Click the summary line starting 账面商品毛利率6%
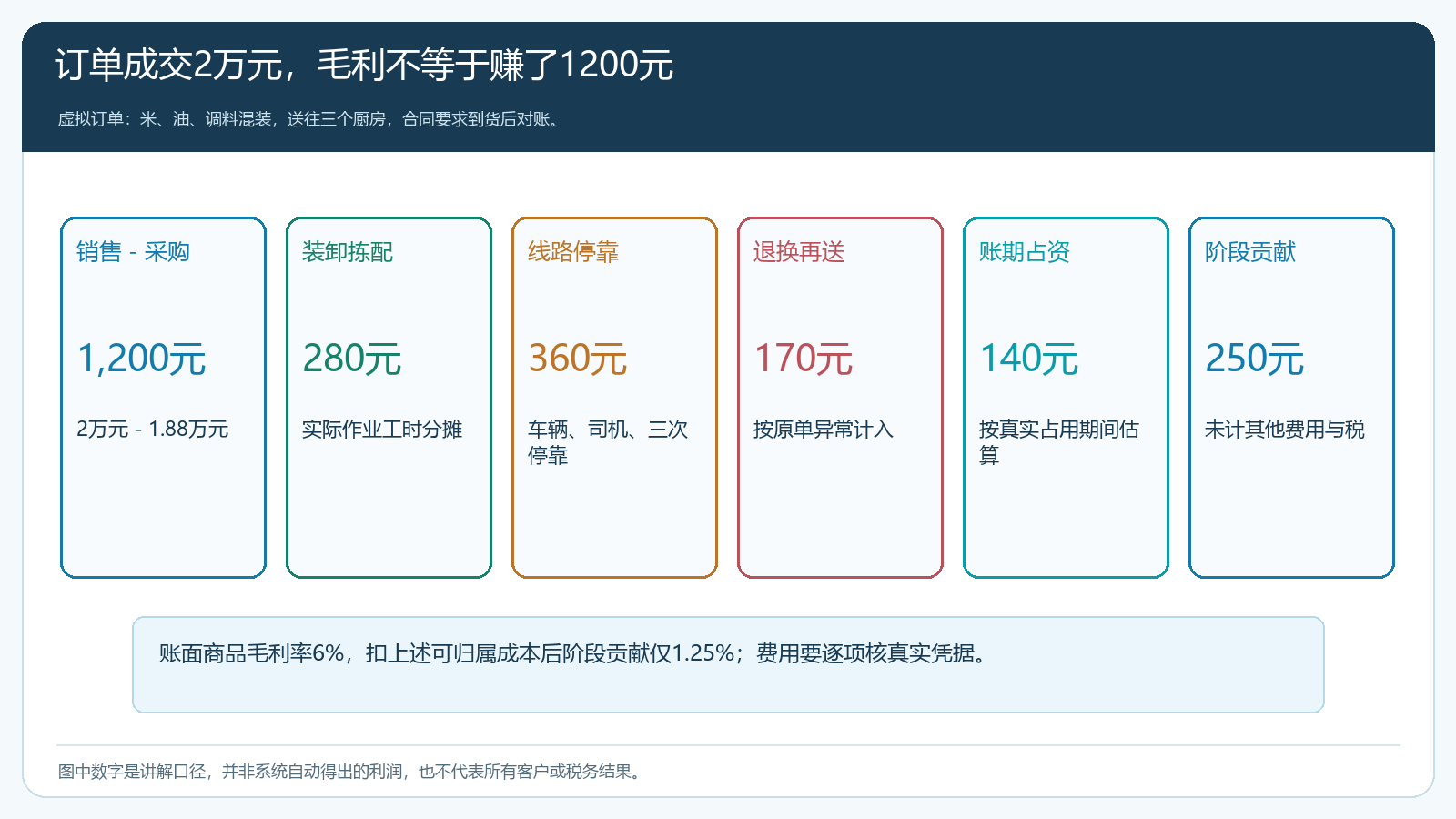Image resolution: width=1456 pixels, height=819 pixels. point(575,653)
